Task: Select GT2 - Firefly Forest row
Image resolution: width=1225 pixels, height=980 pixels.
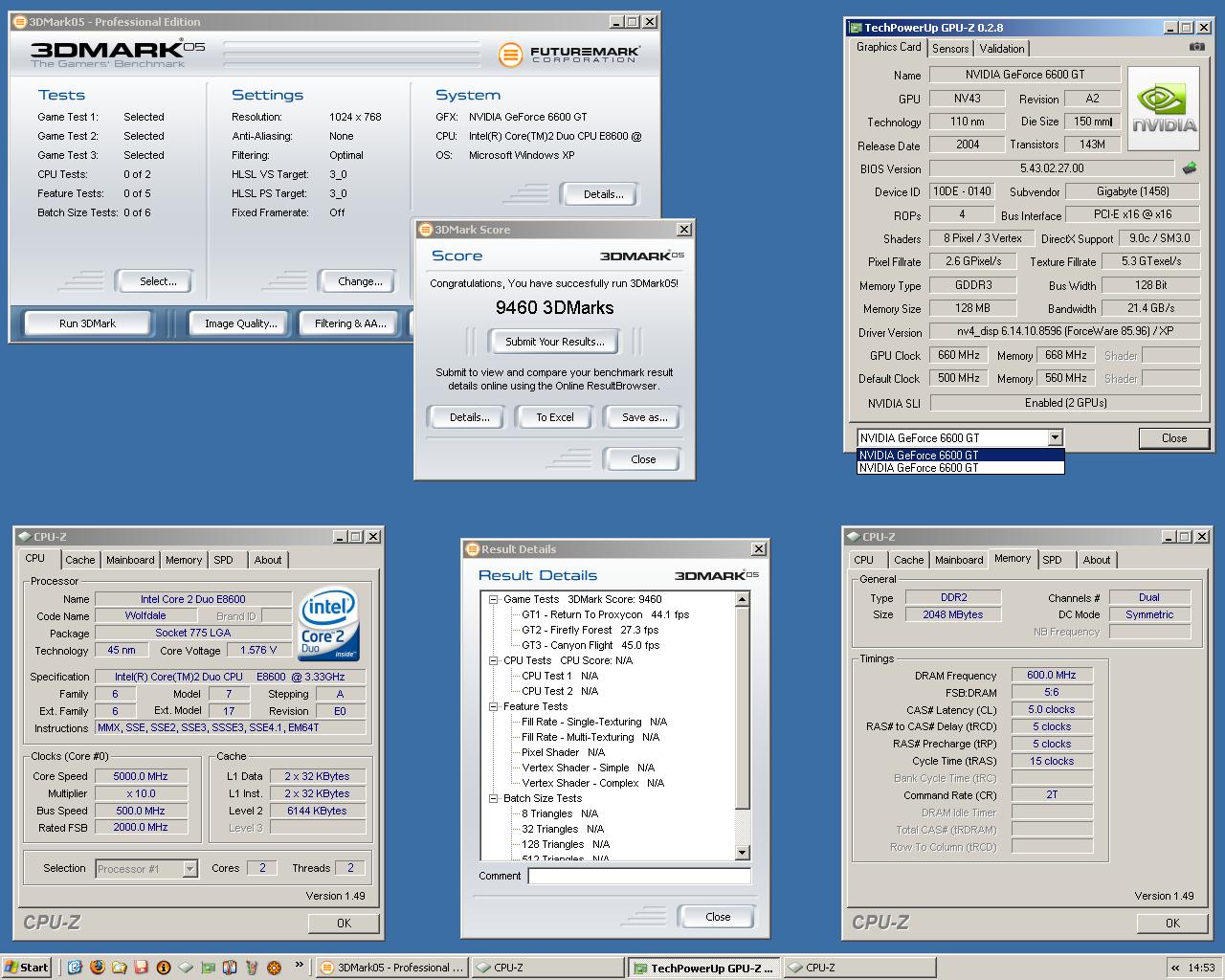Action: tap(590, 630)
